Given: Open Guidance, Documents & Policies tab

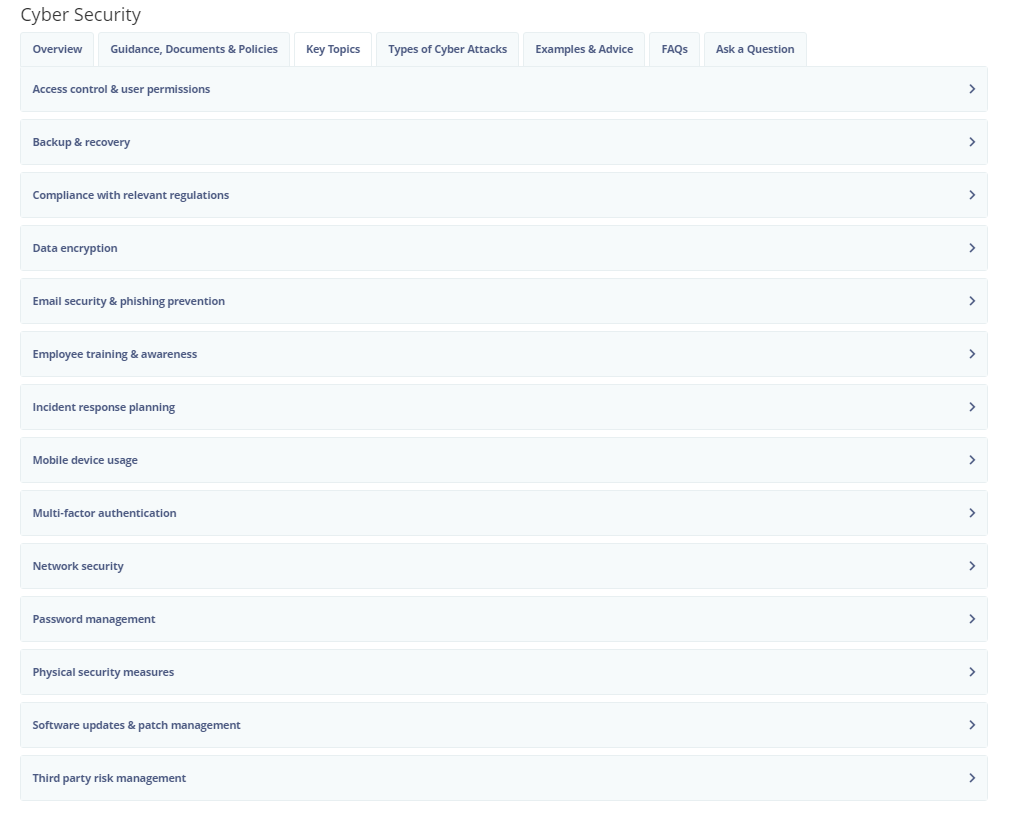Looking at the screenshot, I should coord(194,49).
